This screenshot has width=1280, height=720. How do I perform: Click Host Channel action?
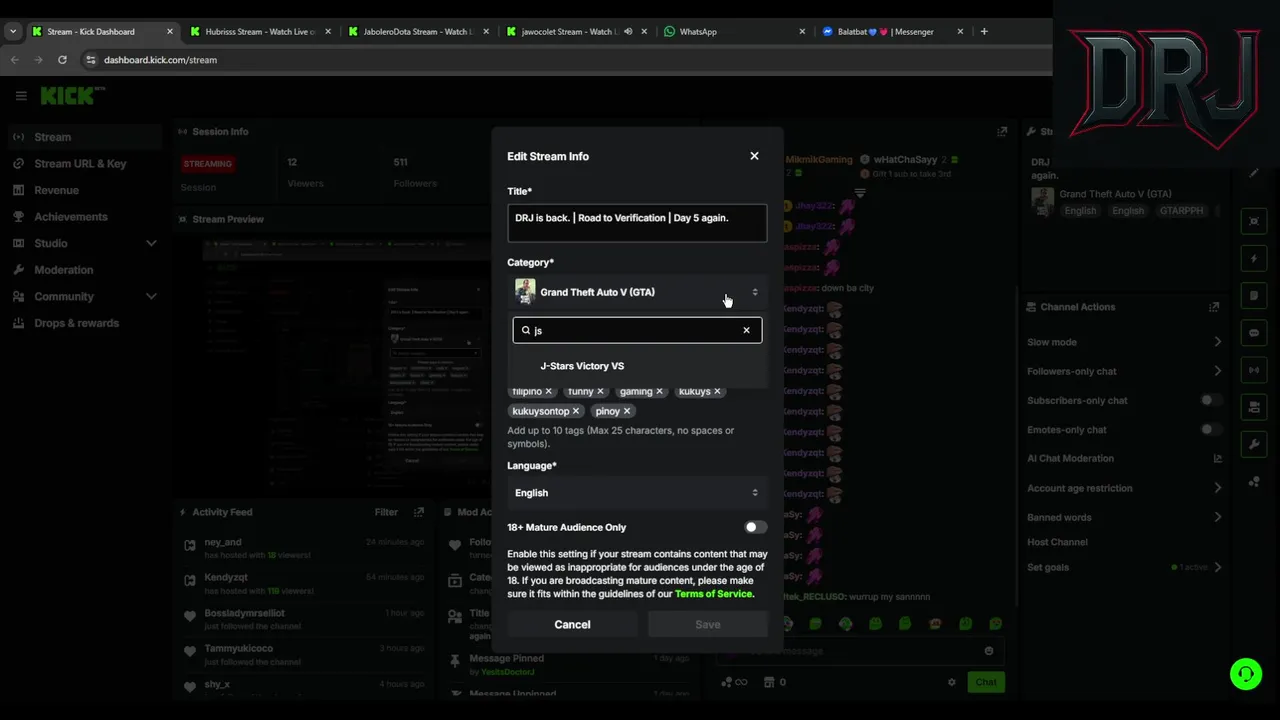[x=1057, y=542]
